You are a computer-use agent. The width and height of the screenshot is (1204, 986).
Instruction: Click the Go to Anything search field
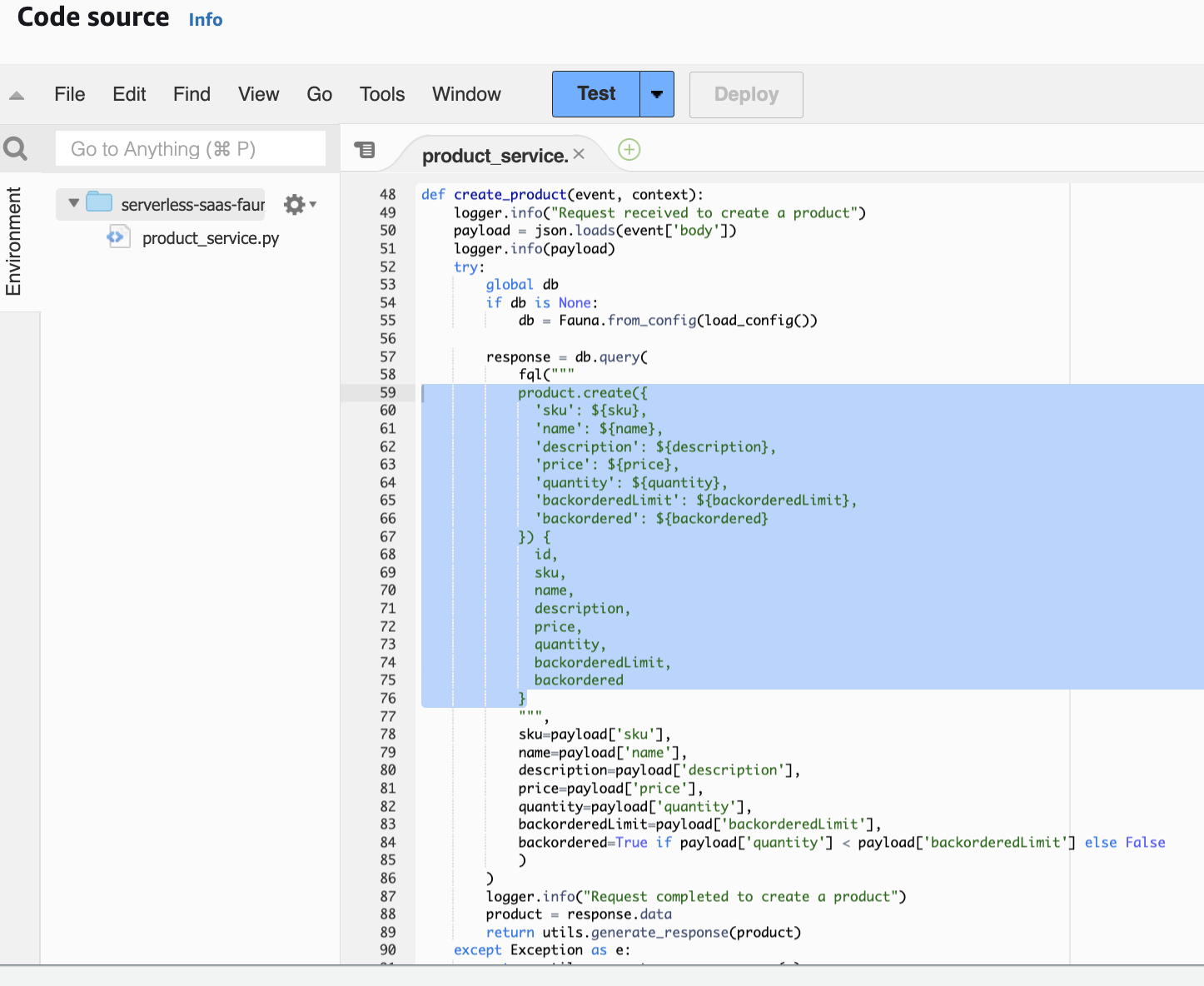point(191,149)
